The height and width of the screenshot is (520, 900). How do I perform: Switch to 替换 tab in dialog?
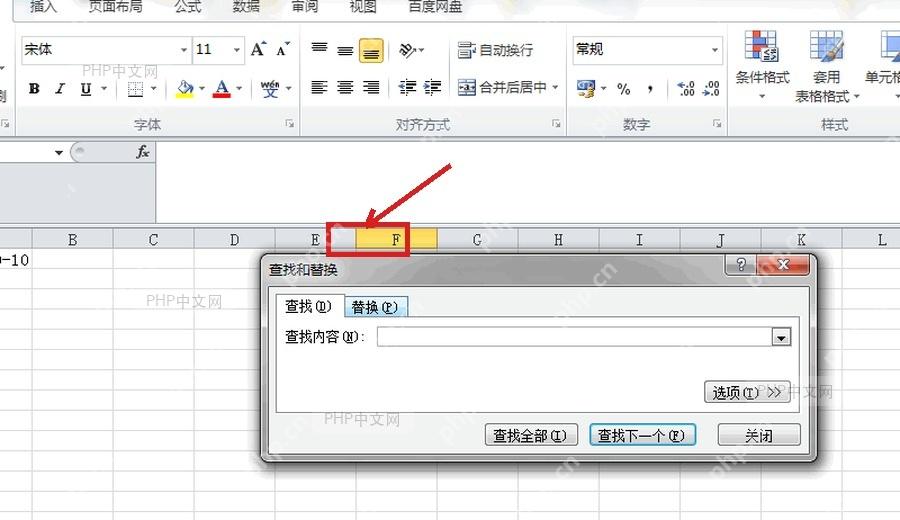[375, 308]
